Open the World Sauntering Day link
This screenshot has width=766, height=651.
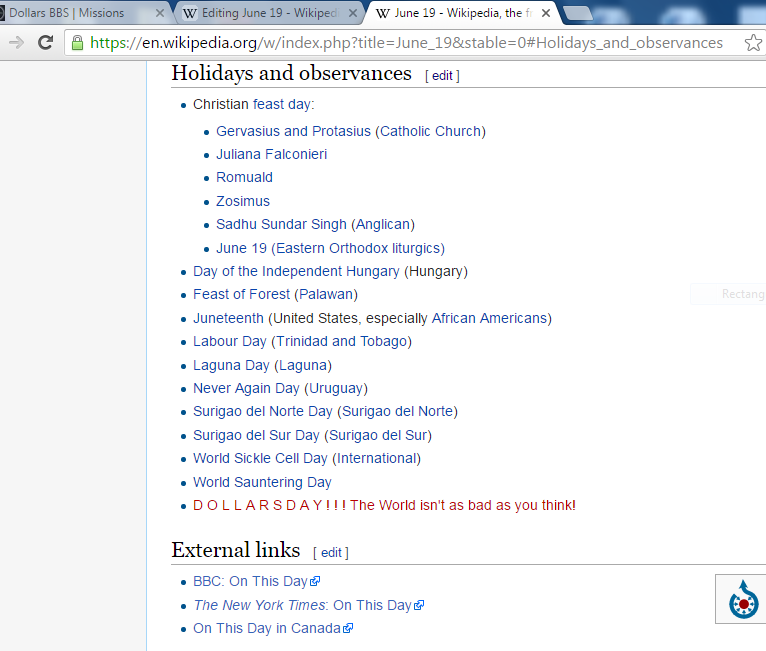pyautogui.click(x=262, y=482)
